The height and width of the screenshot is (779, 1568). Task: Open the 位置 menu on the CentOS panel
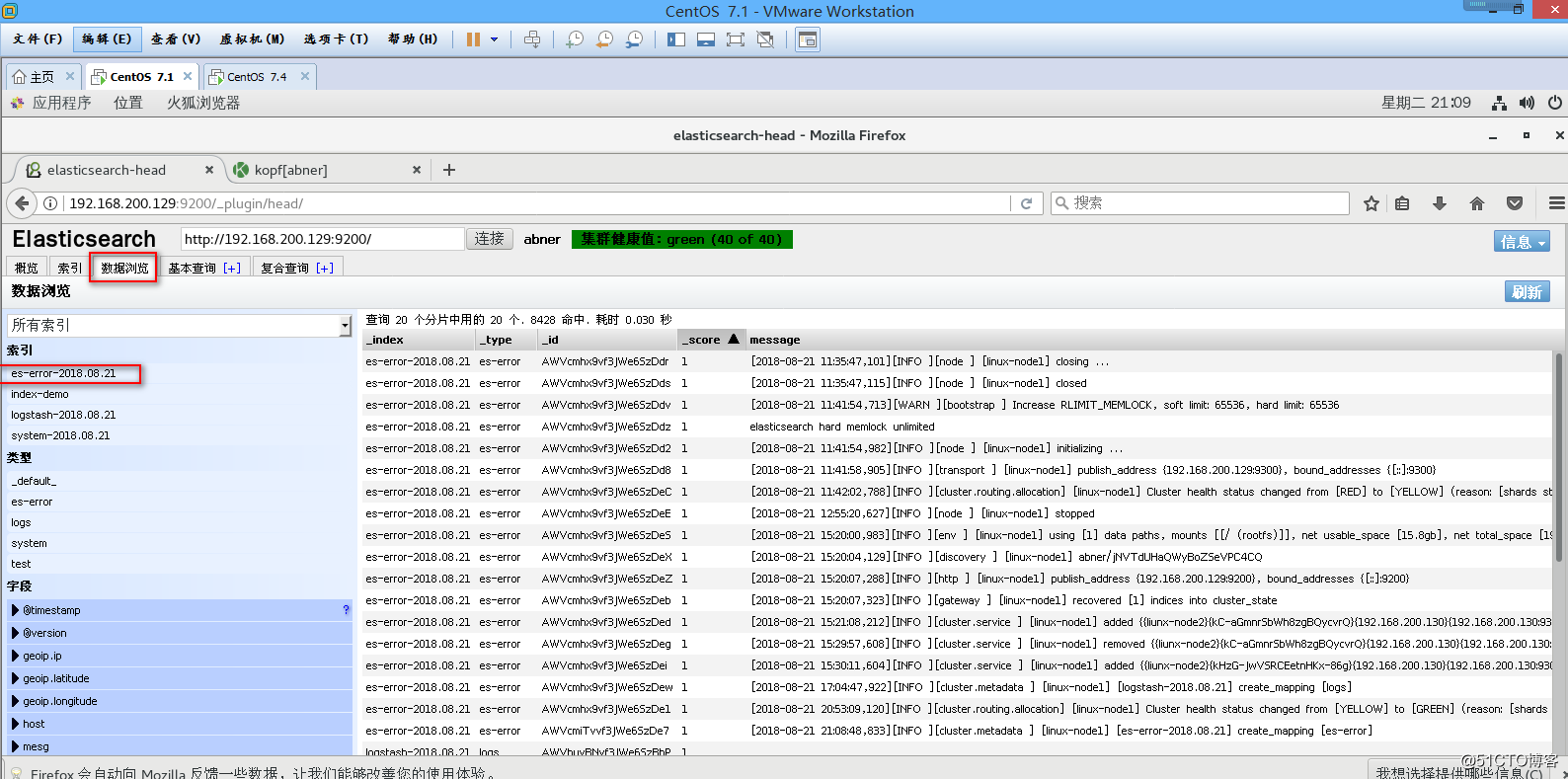127,103
